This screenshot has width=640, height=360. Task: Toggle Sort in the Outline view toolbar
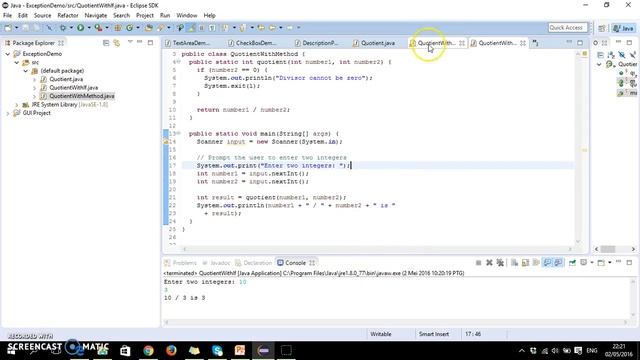611,55
